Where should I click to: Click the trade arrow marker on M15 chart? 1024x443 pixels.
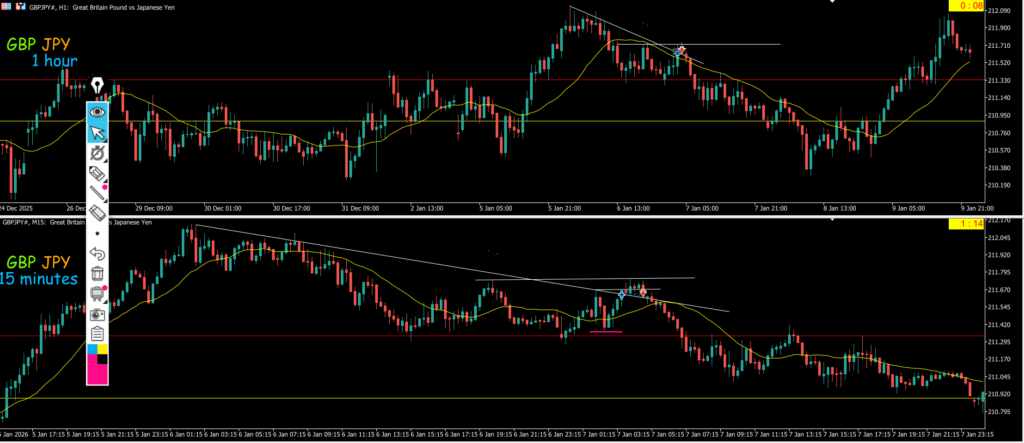coord(623,294)
